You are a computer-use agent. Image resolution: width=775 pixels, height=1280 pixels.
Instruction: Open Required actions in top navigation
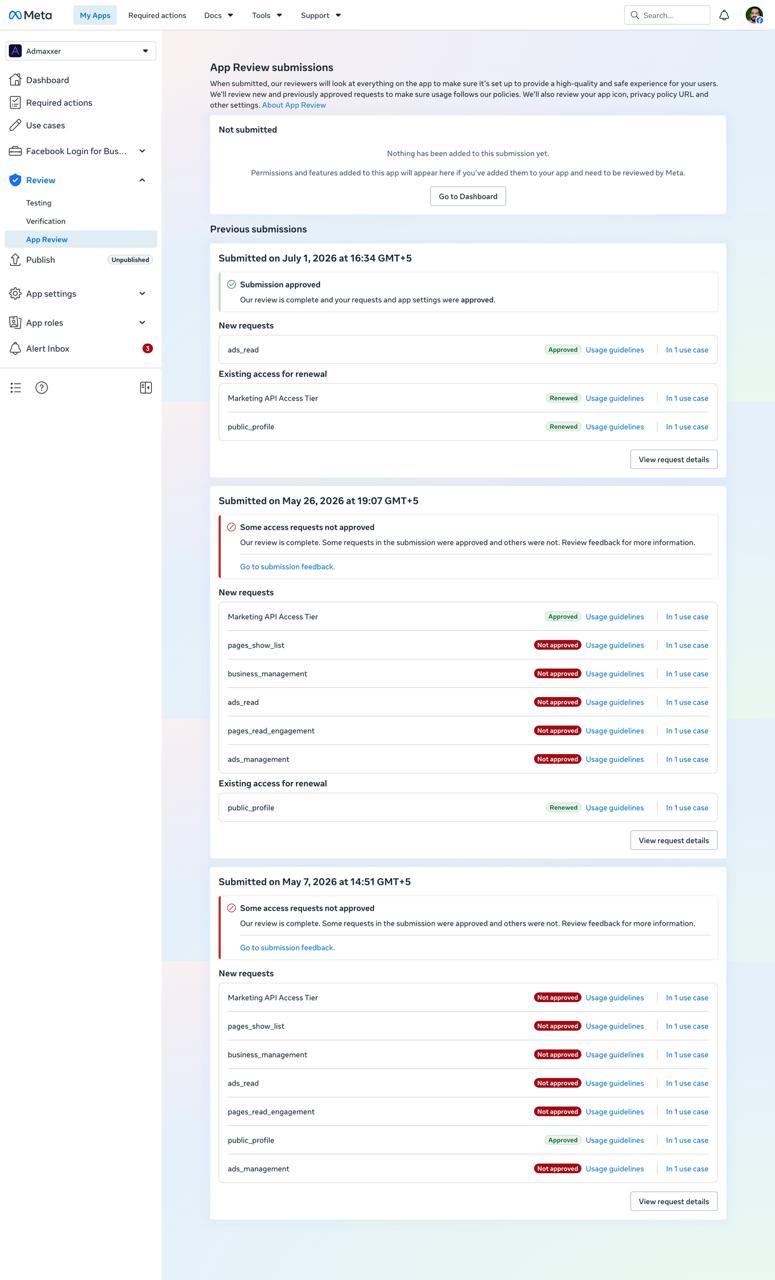[x=157, y=15]
